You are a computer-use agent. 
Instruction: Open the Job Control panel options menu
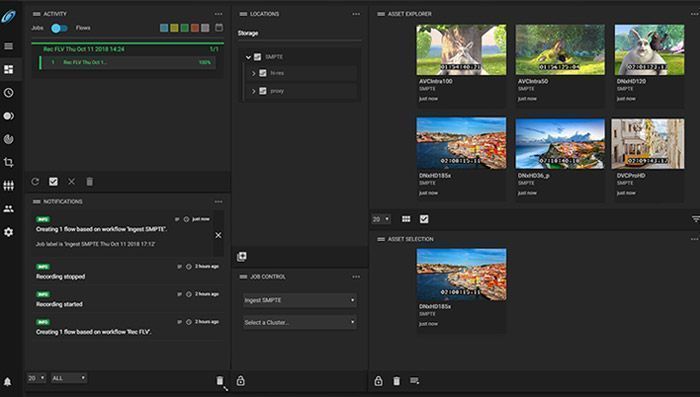pyautogui.click(x=356, y=276)
